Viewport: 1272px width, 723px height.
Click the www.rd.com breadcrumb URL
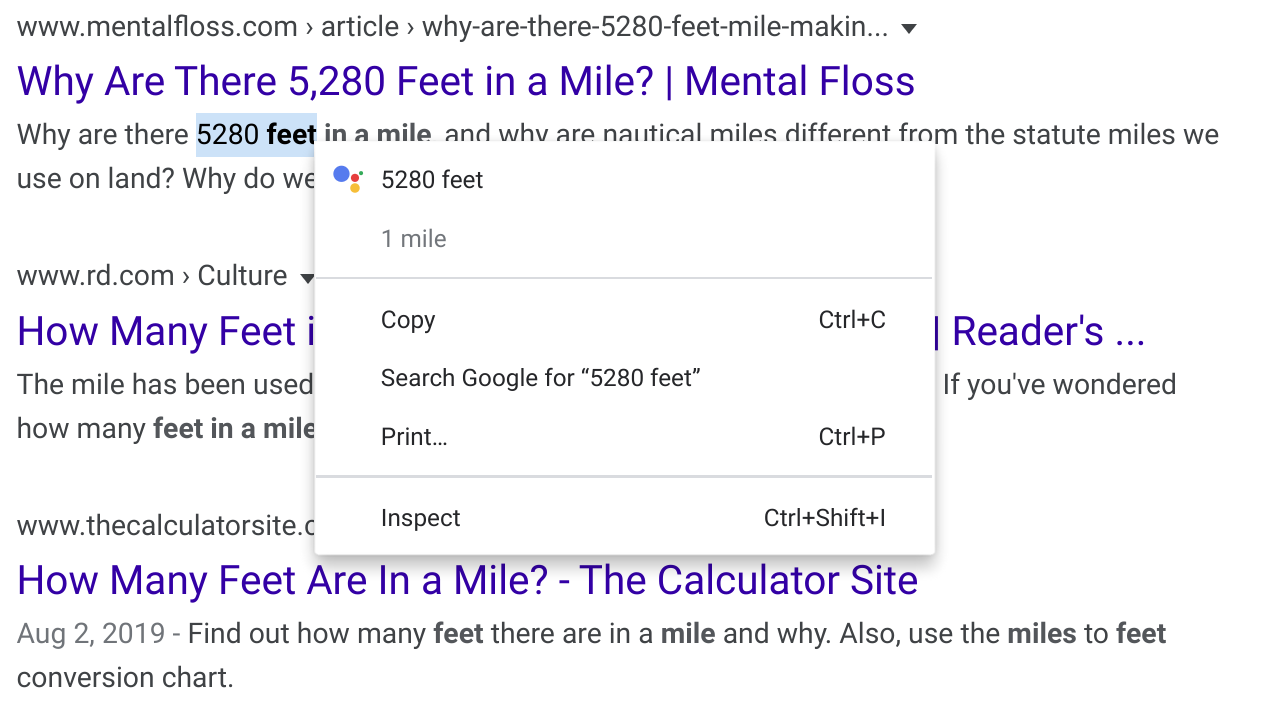(95, 276)
